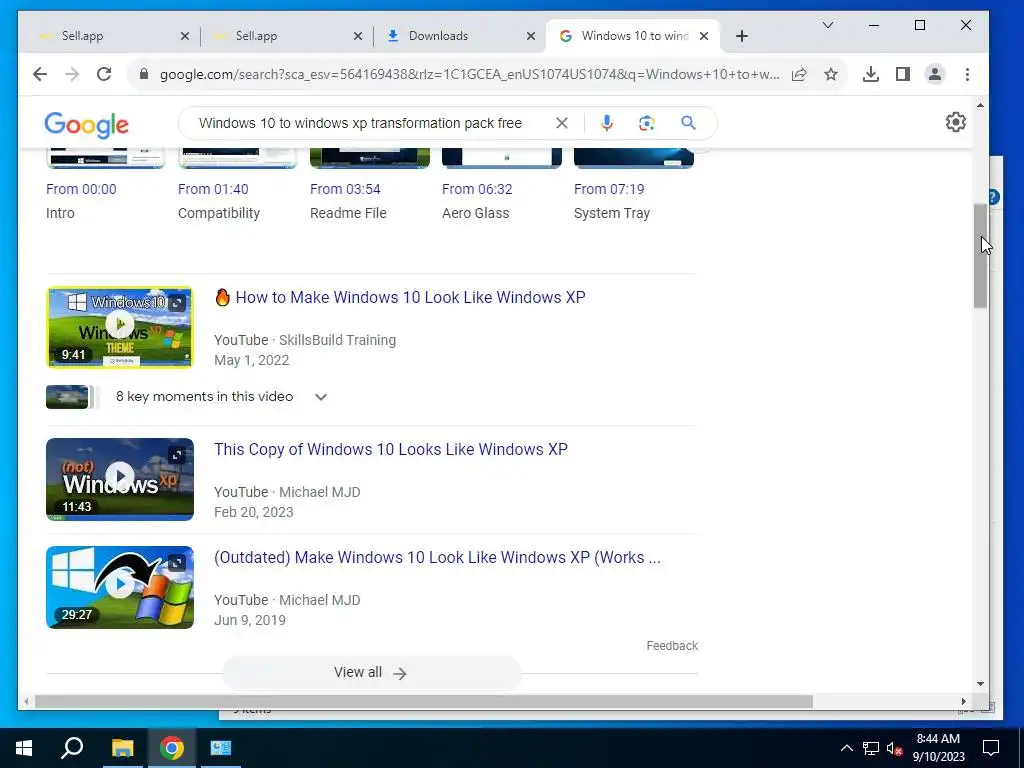Click the page scroll down arrow

[980, 684]
